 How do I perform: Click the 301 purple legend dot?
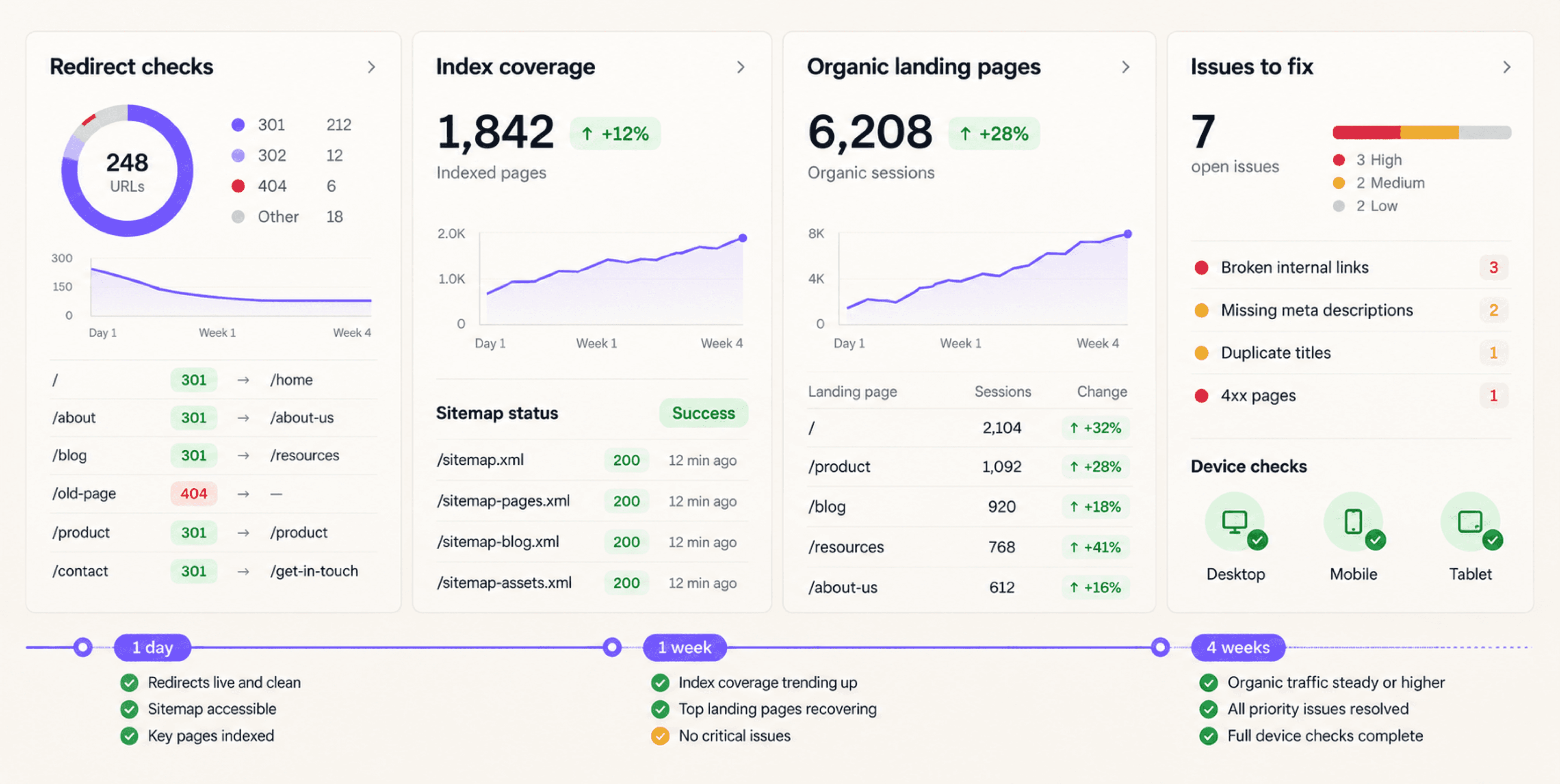click(238, 125)
